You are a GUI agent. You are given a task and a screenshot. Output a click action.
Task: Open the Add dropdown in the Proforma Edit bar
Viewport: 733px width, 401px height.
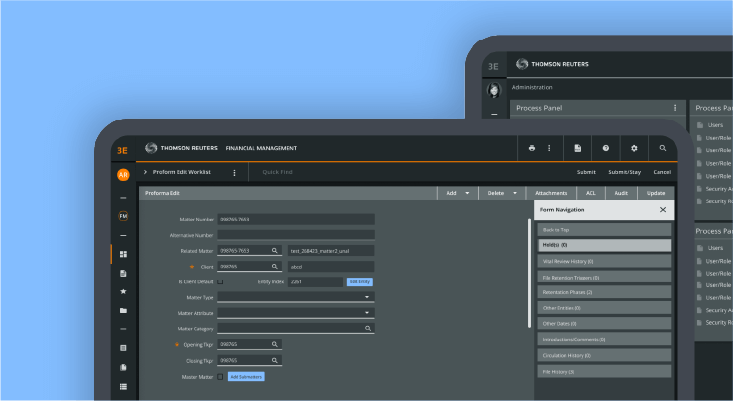458,193
